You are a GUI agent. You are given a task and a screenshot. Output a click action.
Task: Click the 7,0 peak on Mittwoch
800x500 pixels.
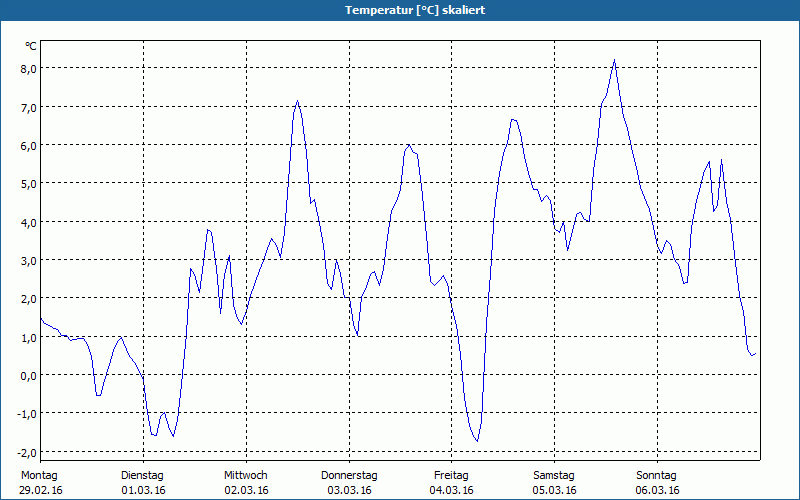297,101
